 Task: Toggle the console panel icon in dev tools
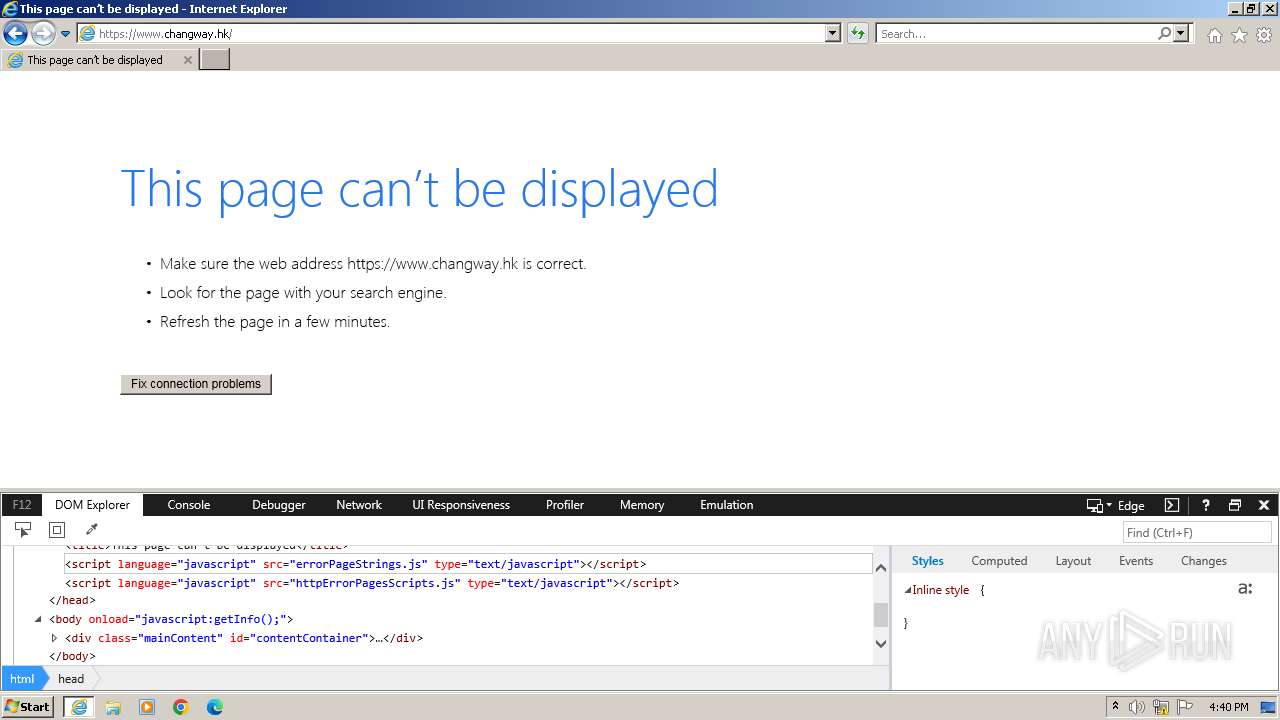tap(1172, 505)
